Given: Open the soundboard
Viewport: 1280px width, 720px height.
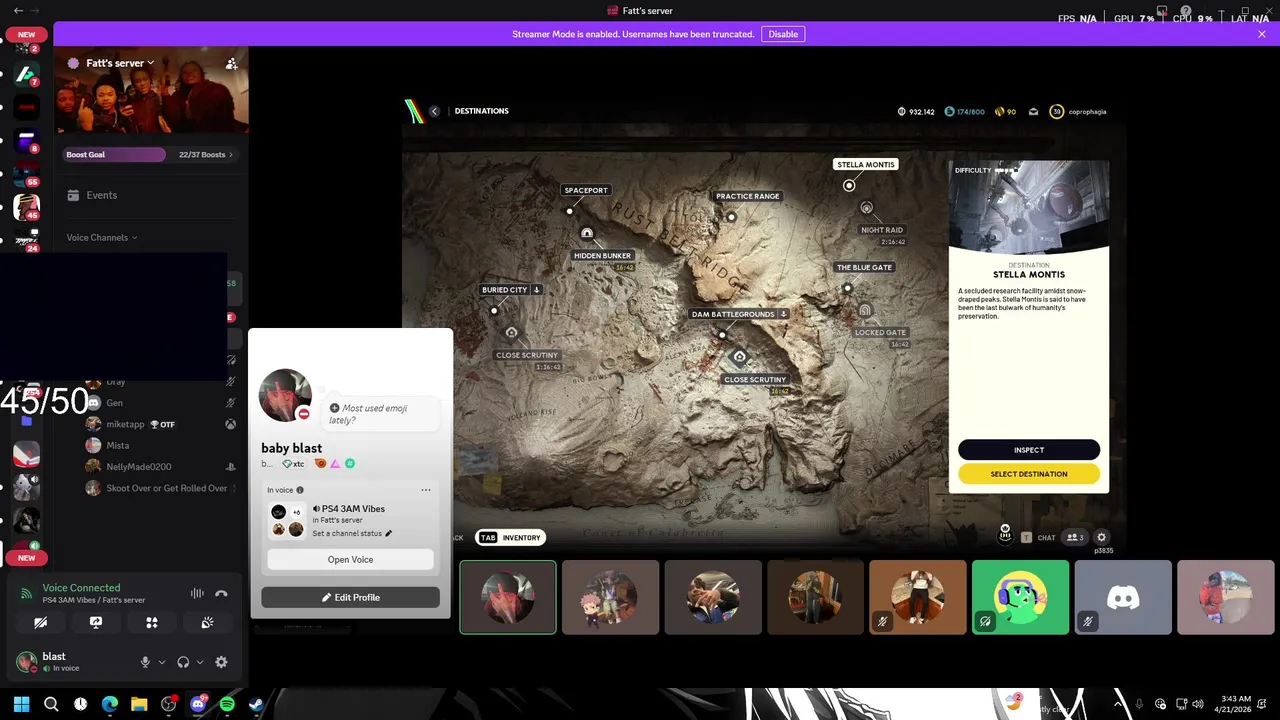Looking at the screenshot, I should [207, 622].
